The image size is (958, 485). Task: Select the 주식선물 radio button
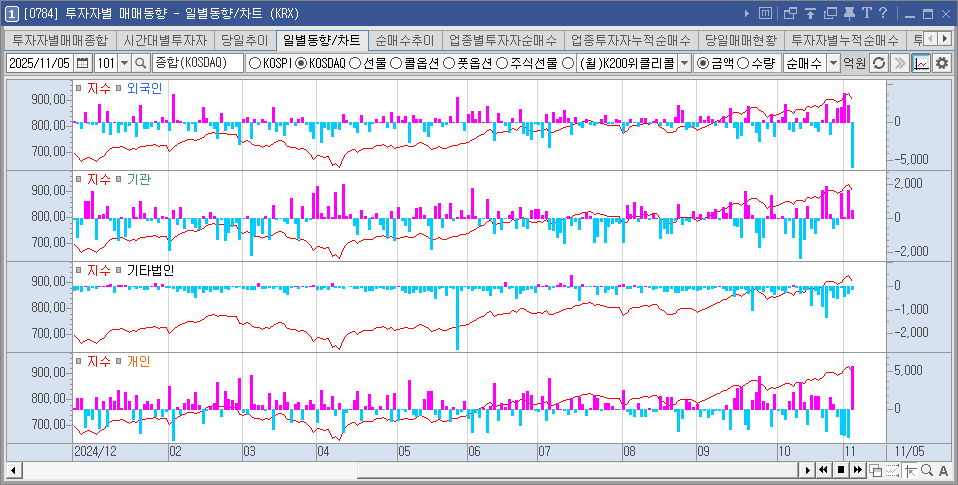502,63
